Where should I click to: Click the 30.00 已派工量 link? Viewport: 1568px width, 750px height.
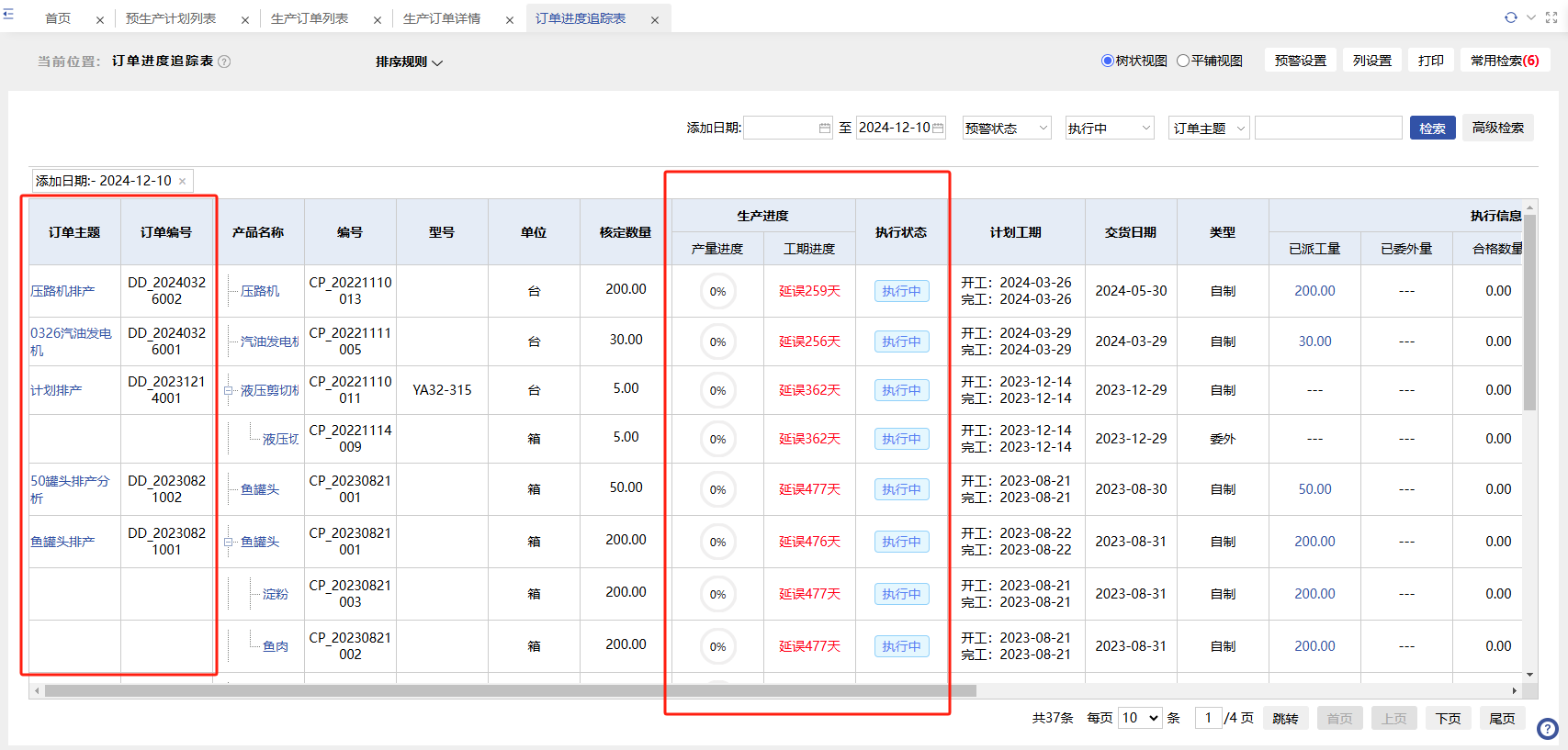pyautogui.click(x=1314, y=341)
